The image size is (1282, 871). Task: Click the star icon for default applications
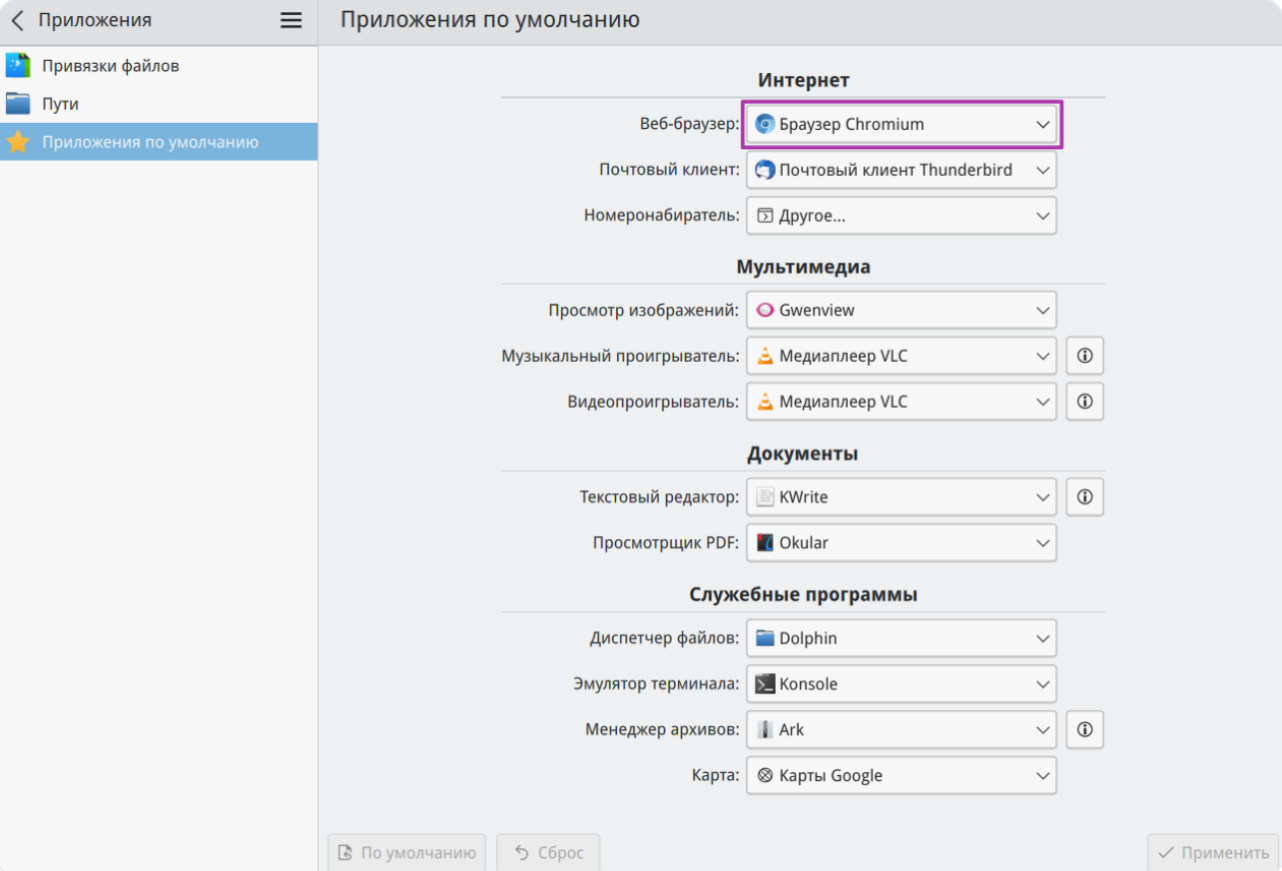click(18, 142)
